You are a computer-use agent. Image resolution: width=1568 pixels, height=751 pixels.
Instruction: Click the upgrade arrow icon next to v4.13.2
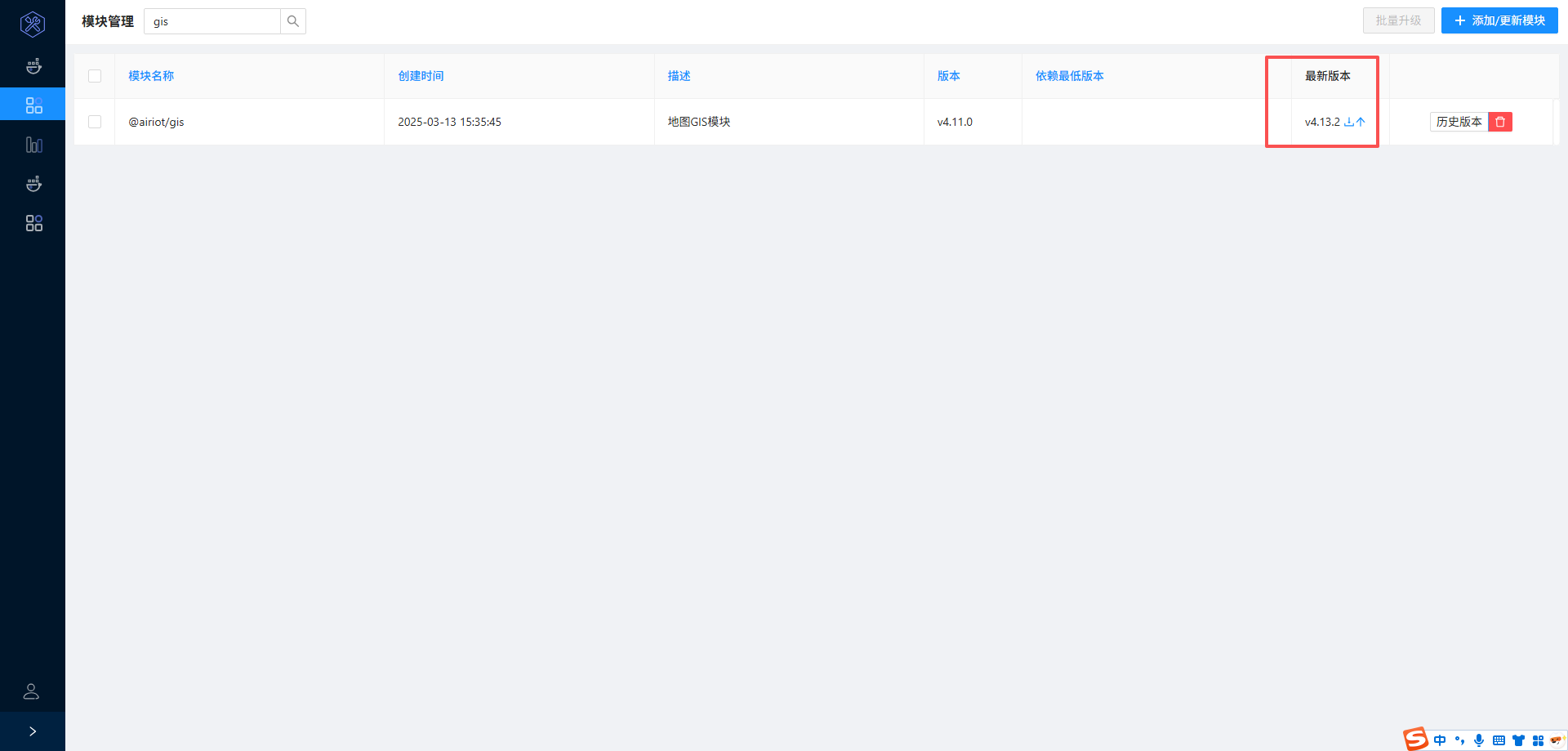tap(1360, 122)
